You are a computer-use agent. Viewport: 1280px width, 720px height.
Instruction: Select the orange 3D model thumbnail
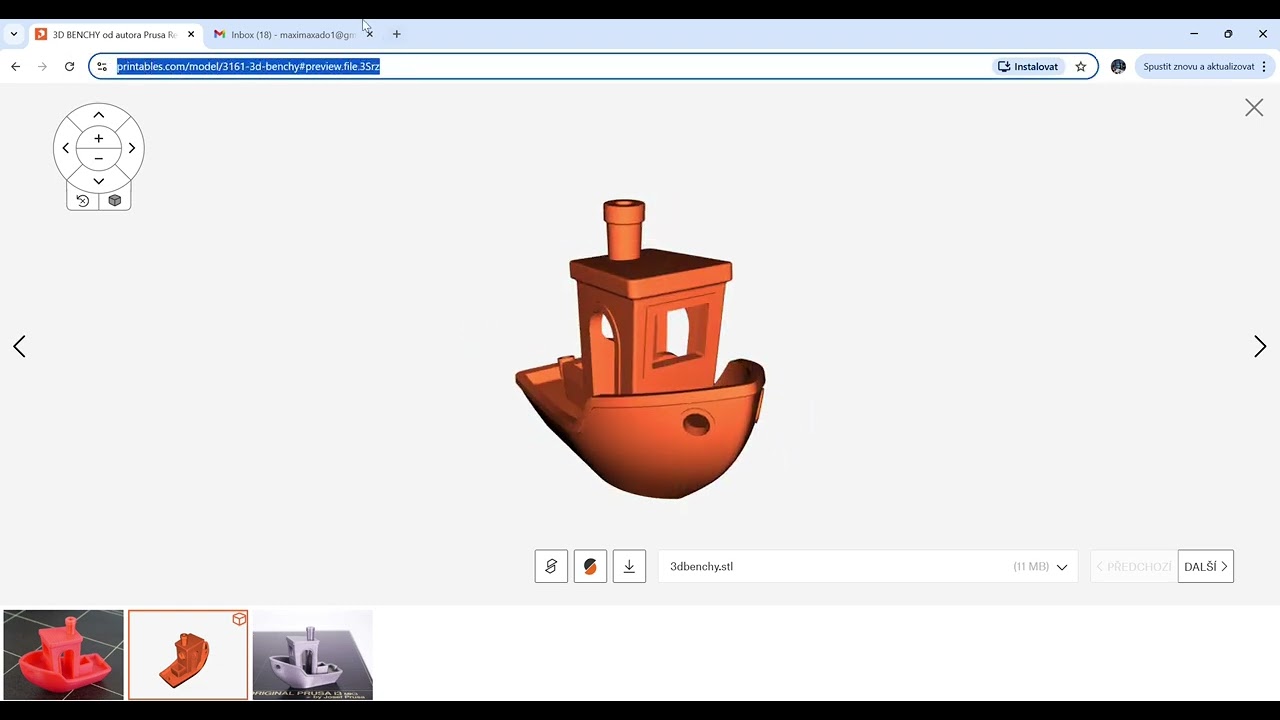click(188, 655)
